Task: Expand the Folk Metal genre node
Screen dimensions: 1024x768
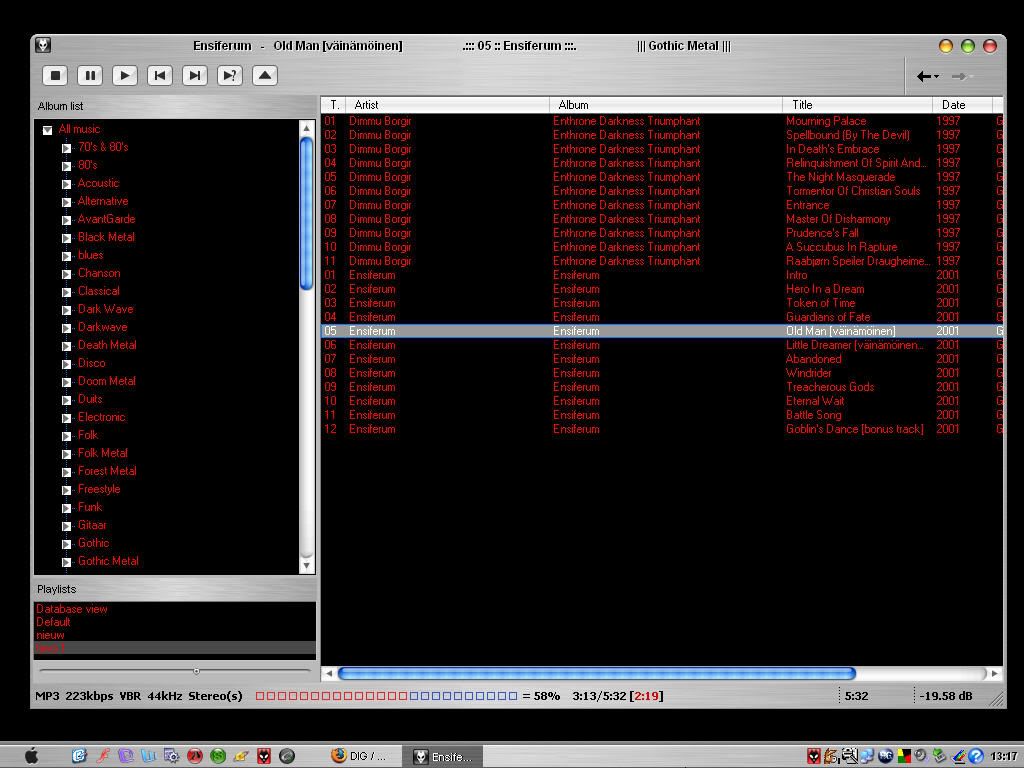Action: click(67, 454)
